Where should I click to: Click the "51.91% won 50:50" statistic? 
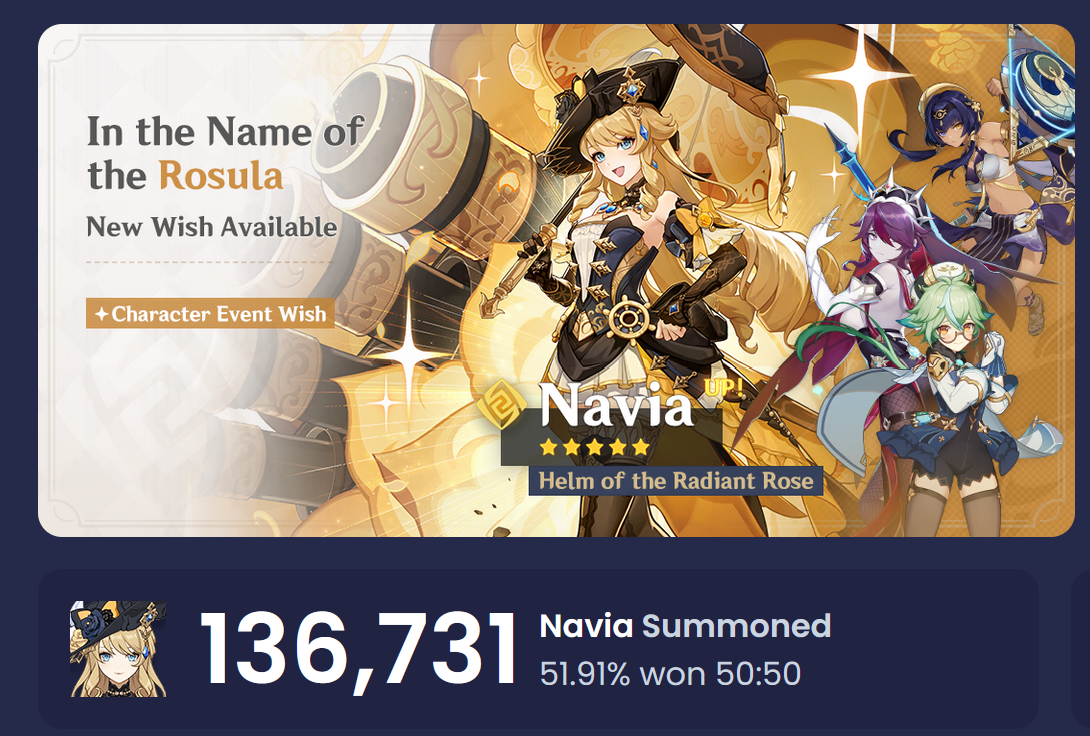click(x=670, y=674)
